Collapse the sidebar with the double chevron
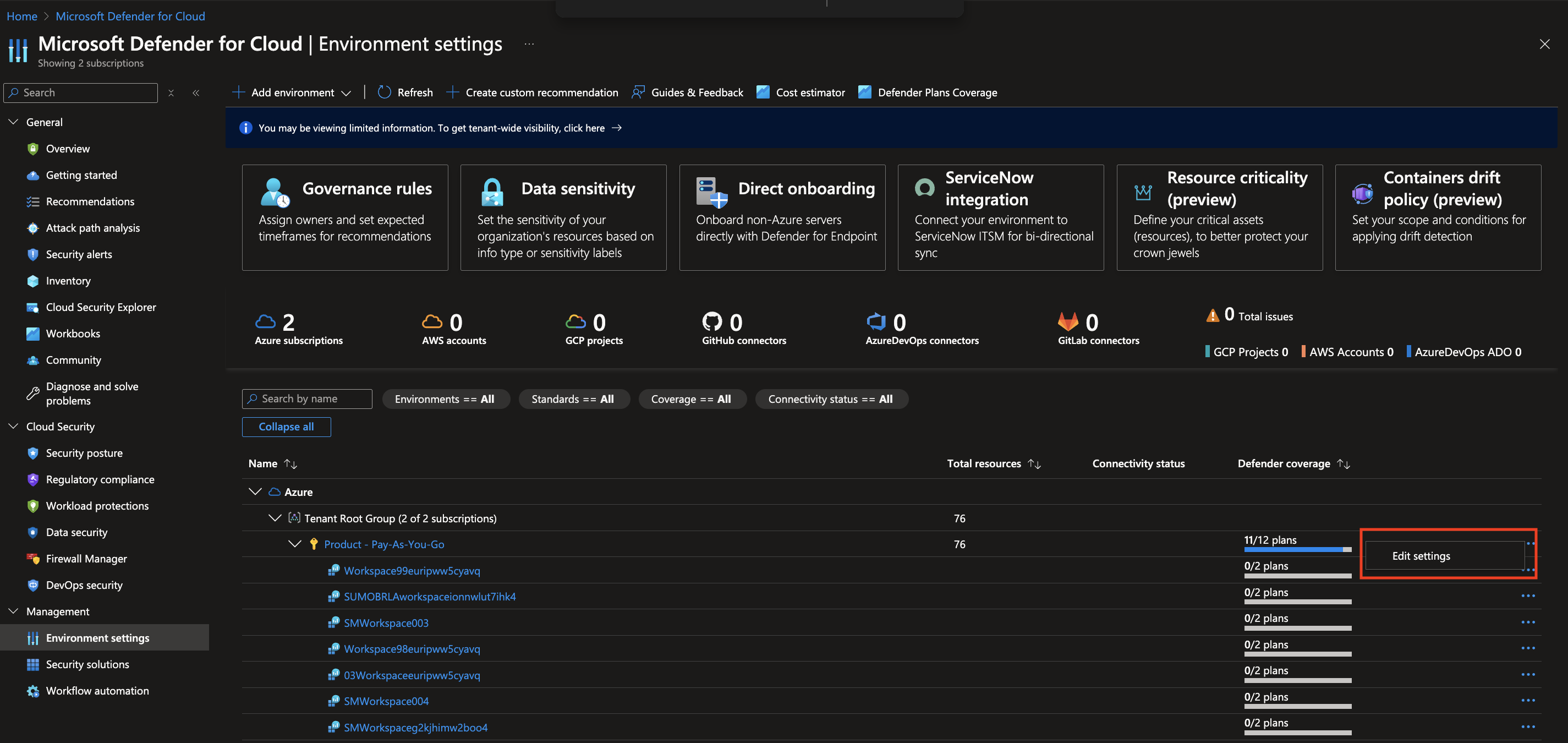This screenshot has width=1568, height=743. (196, 93)
